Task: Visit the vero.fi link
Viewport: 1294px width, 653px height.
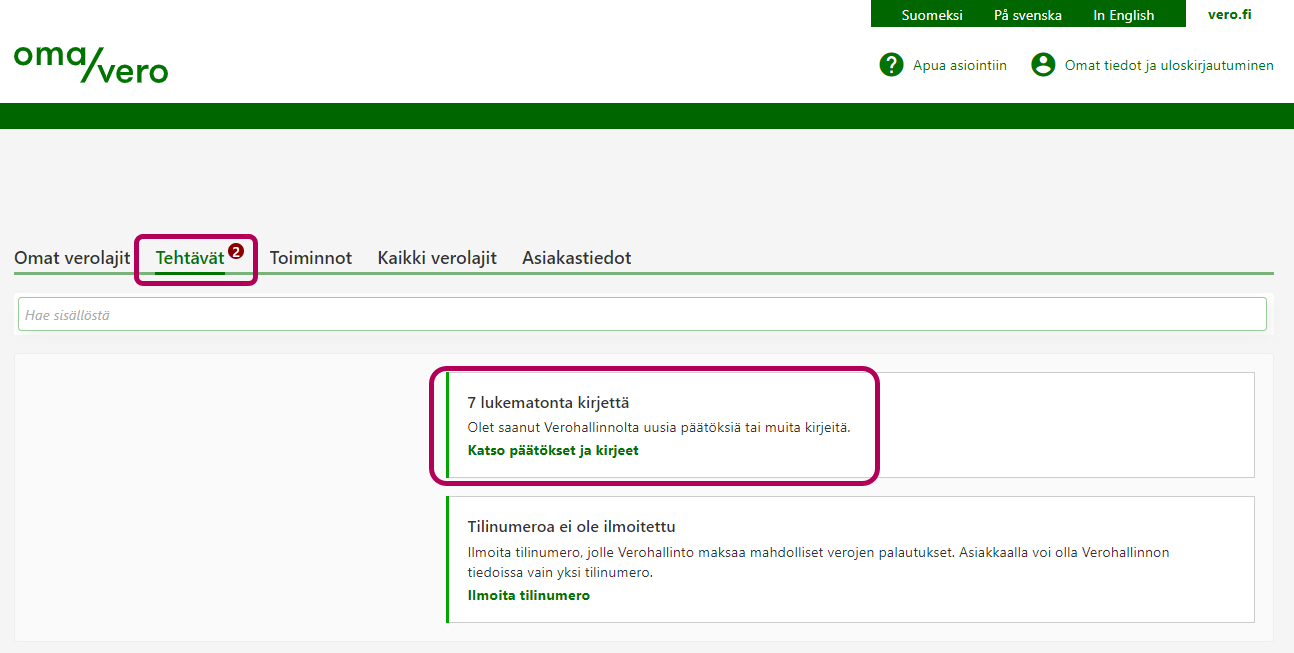Action: 1230,14
